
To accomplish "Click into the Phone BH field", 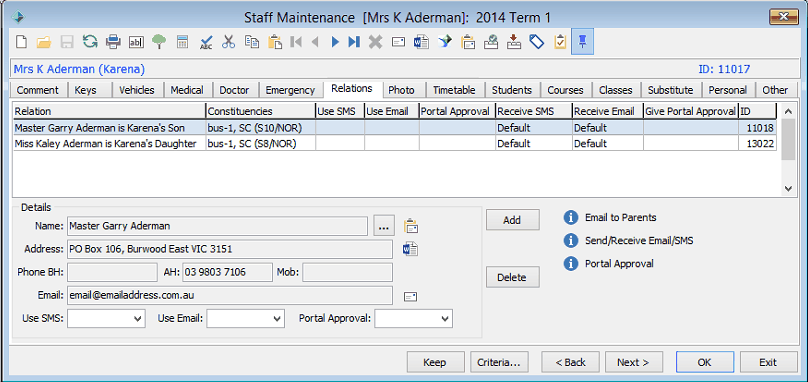I will pos(112,272).
